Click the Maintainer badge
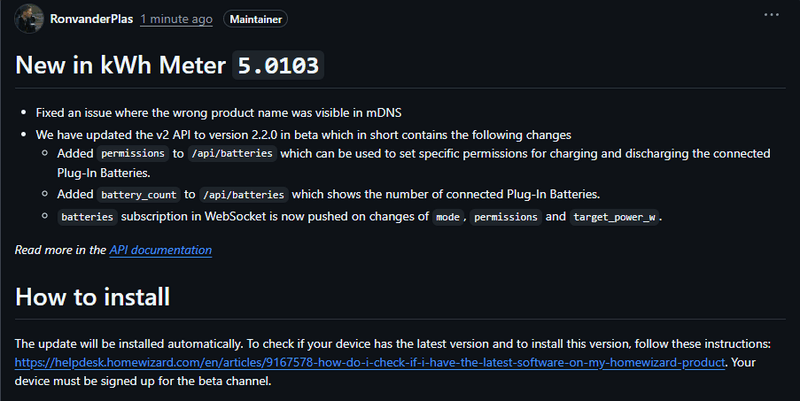Viewport: 800px width, 401px height. pyautogui.click(x=254, y=19)
